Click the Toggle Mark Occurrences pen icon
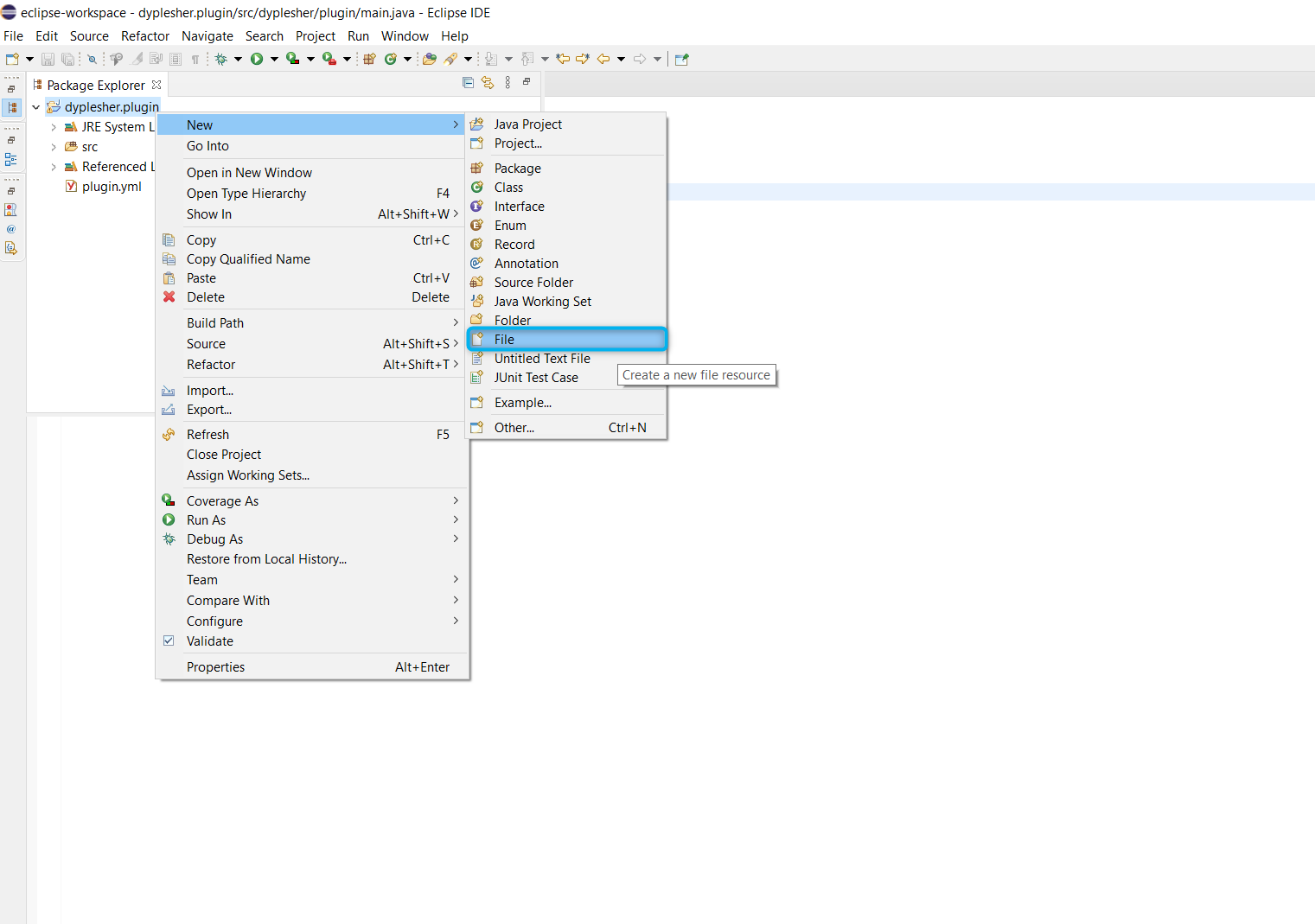1315x924 pixels. click(x=137, y=59)
